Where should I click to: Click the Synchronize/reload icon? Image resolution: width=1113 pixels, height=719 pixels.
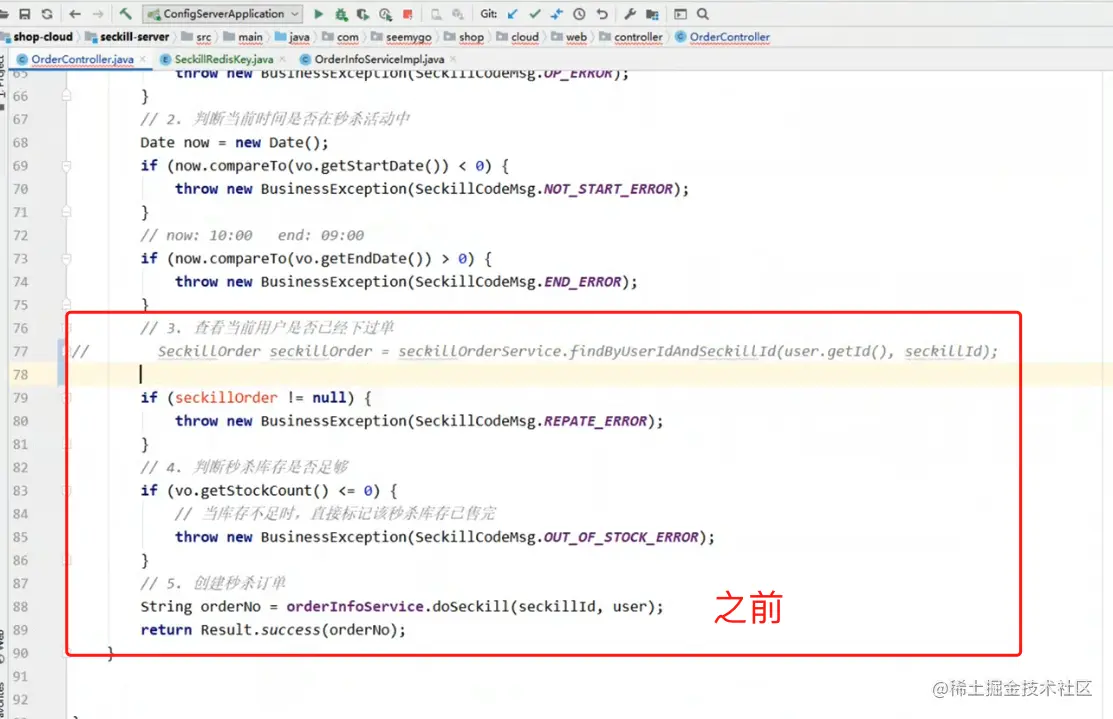pos(47,13)
